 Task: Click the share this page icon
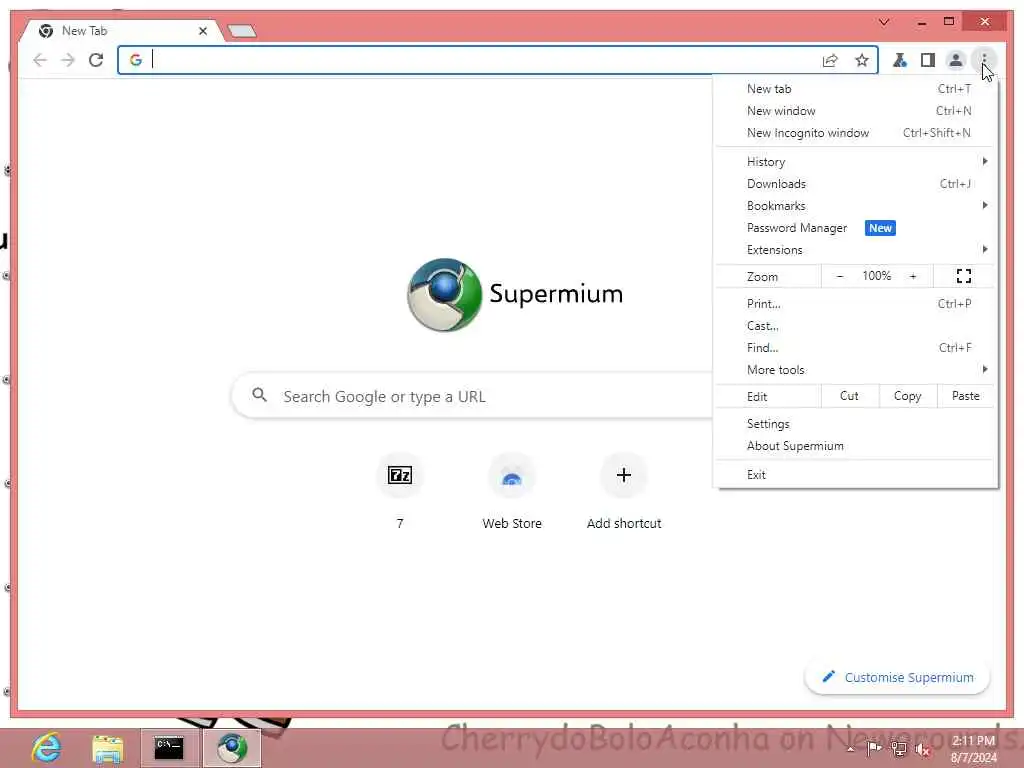point(830,60)
